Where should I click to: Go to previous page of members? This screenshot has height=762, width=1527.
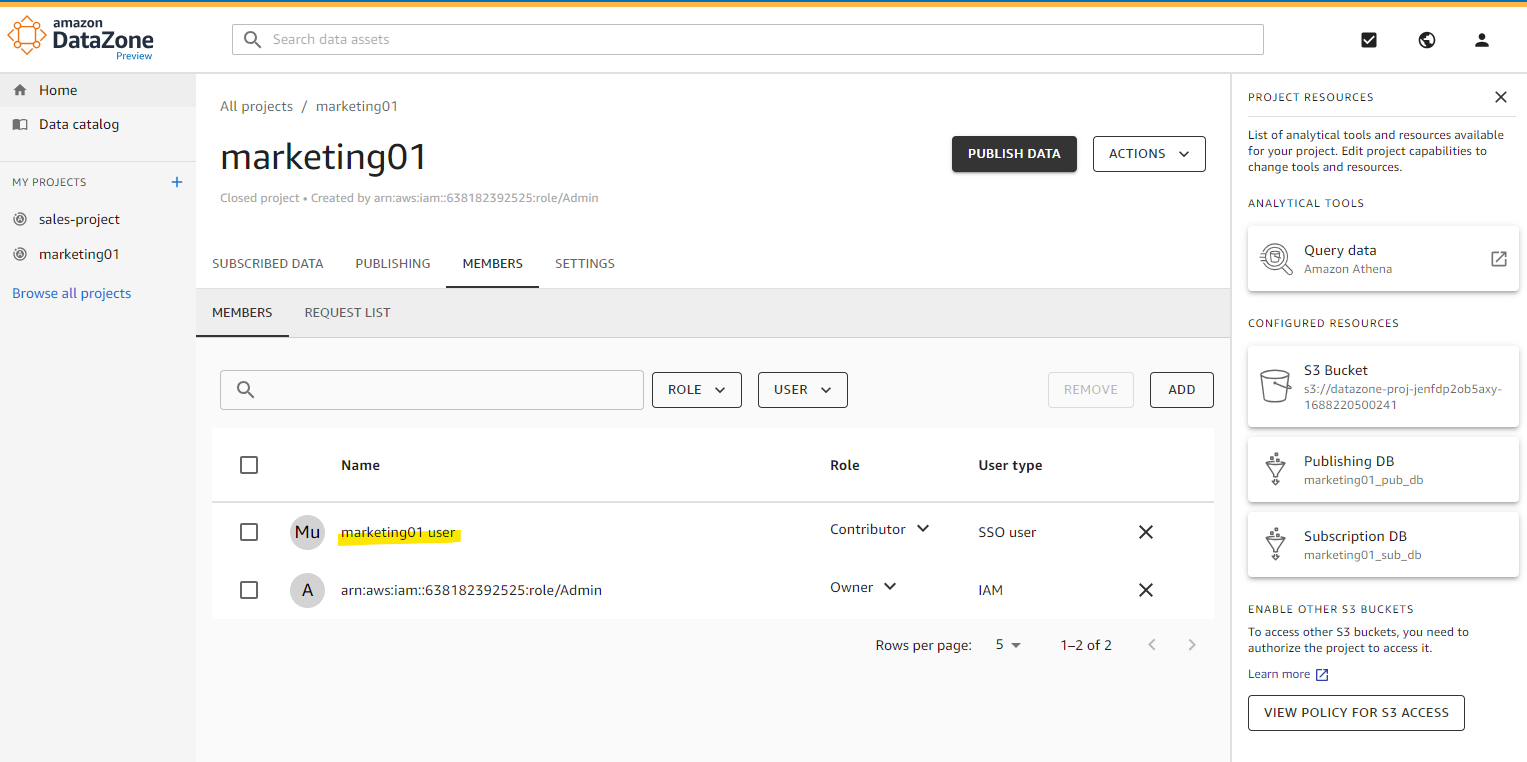(x=1152, y=645)
